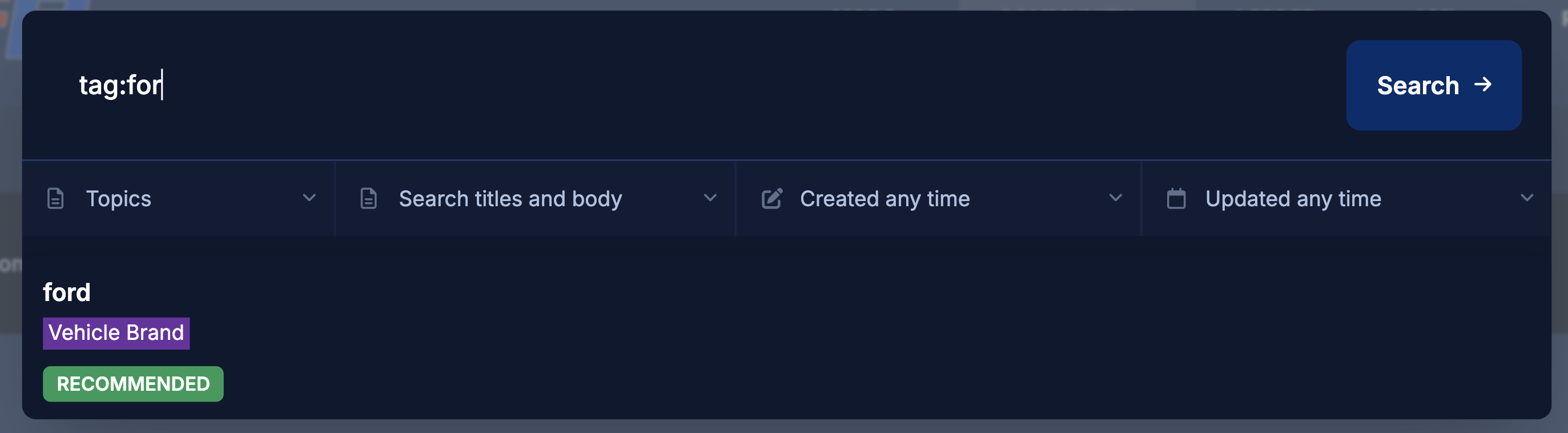The width and height of the screenshot is (1568, 433).
Task: Expand the Topics chevron arrow
Action: [309, 198]
